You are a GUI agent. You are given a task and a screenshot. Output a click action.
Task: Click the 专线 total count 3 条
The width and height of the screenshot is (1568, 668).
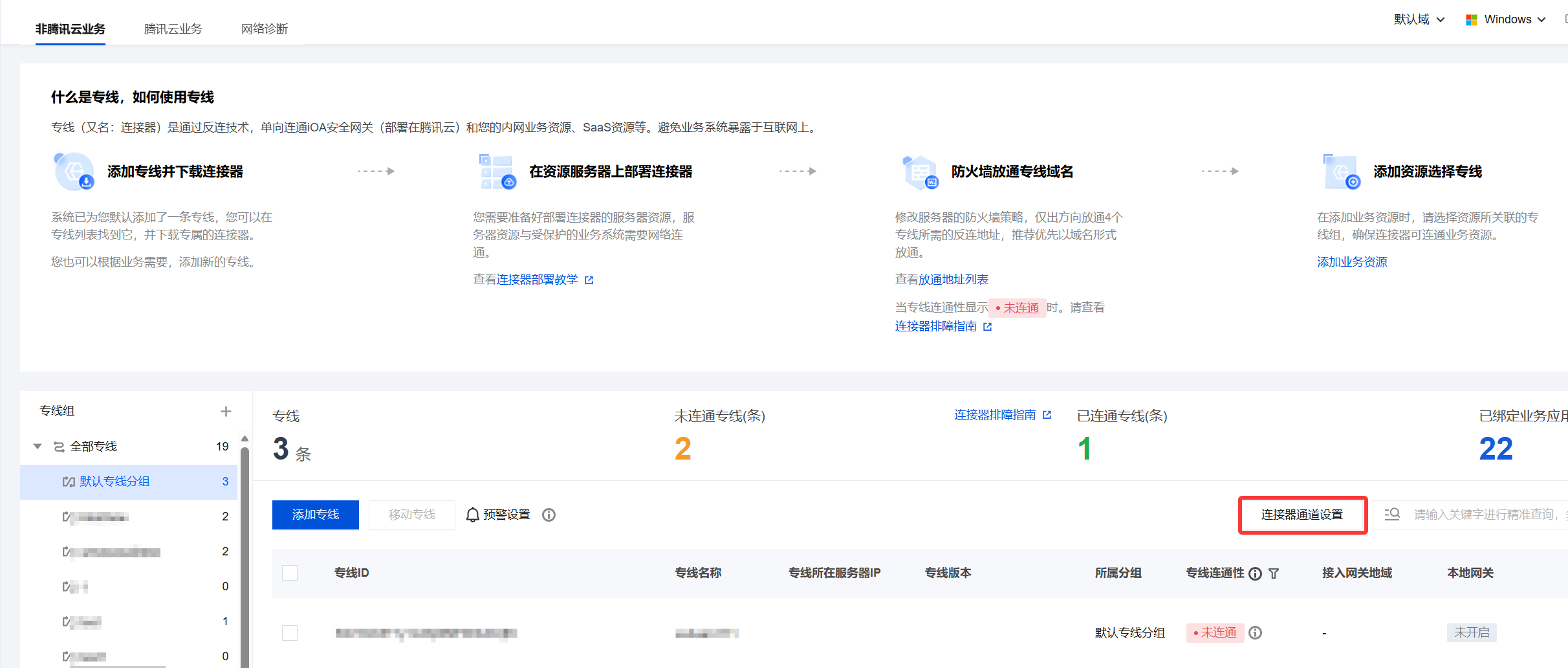pos(292,449)
